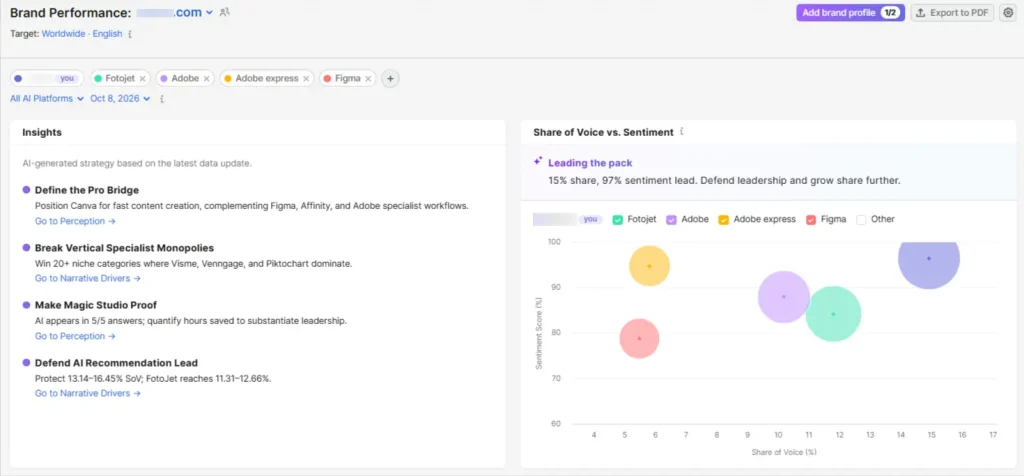1024x476 pixels.
Task: Click the Insights panel title
Action: click(42, 132)
